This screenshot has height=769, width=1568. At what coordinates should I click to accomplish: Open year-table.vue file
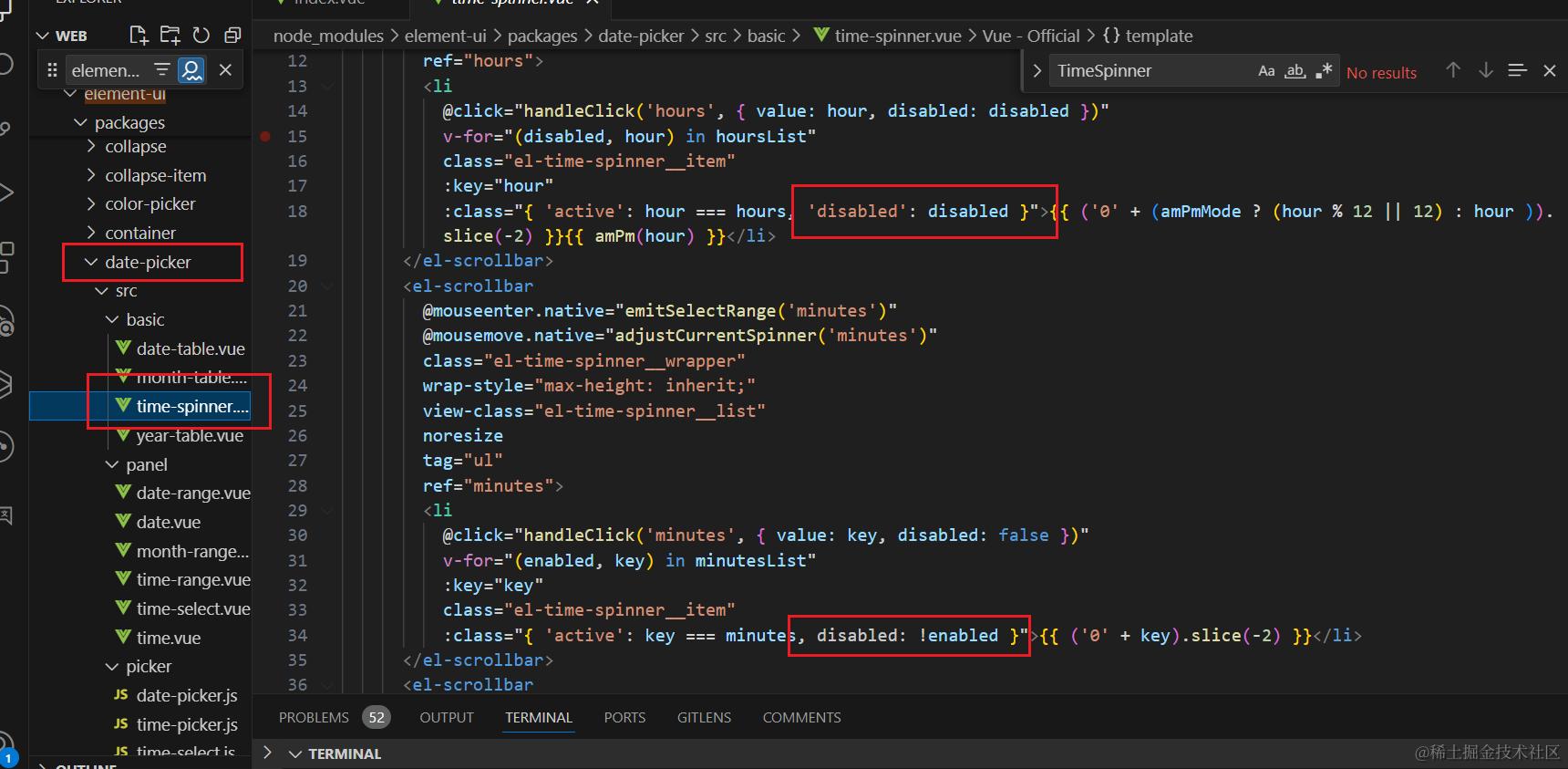pyautogui.click(x=190, y=435)
